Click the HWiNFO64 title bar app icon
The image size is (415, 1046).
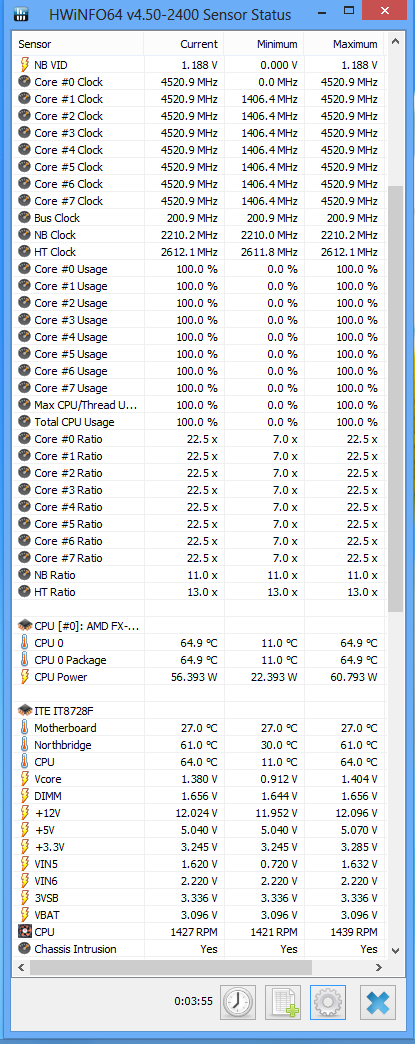(x=21, y=14)
